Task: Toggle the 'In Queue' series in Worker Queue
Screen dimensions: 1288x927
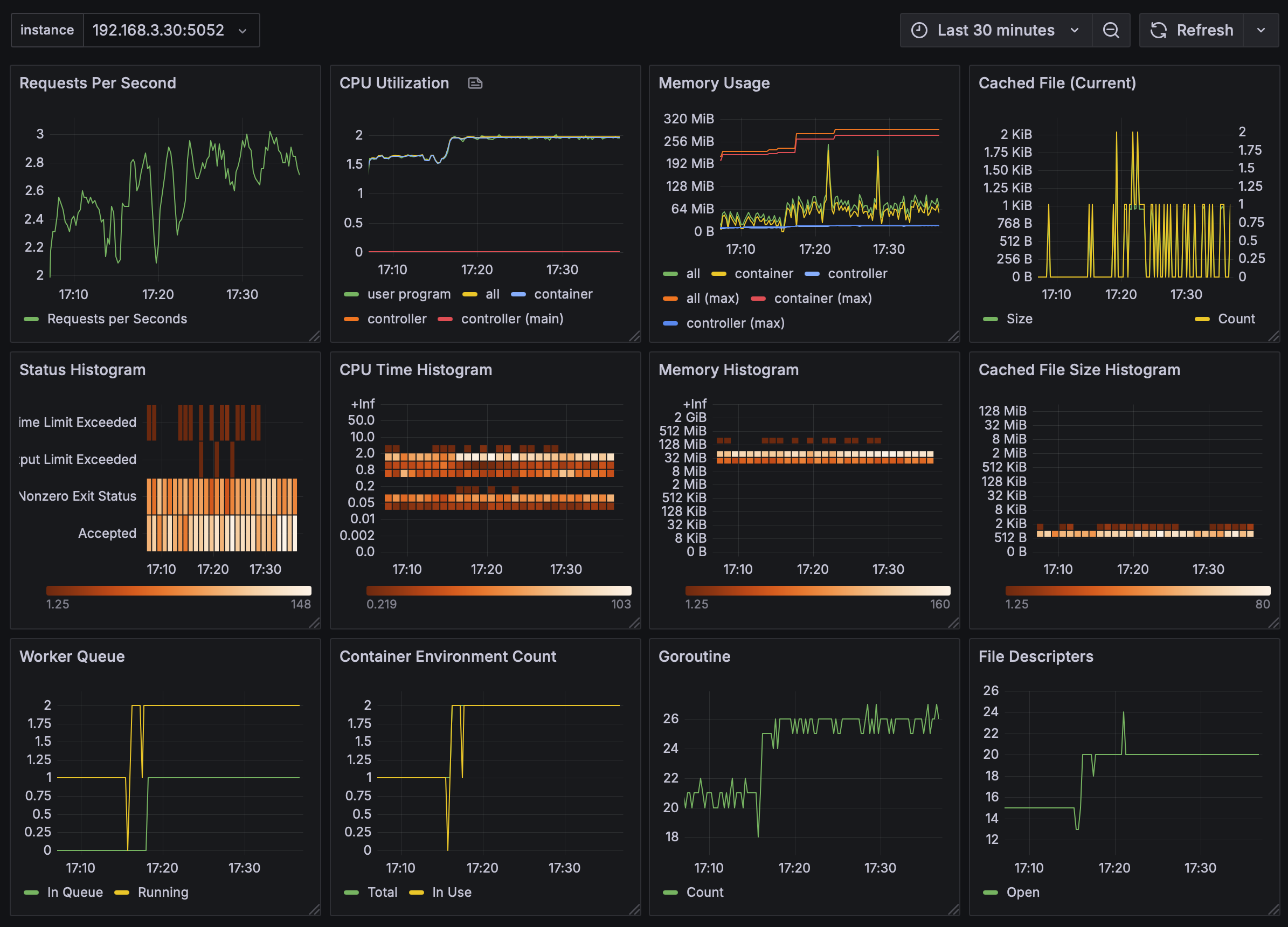Action: 74,892
